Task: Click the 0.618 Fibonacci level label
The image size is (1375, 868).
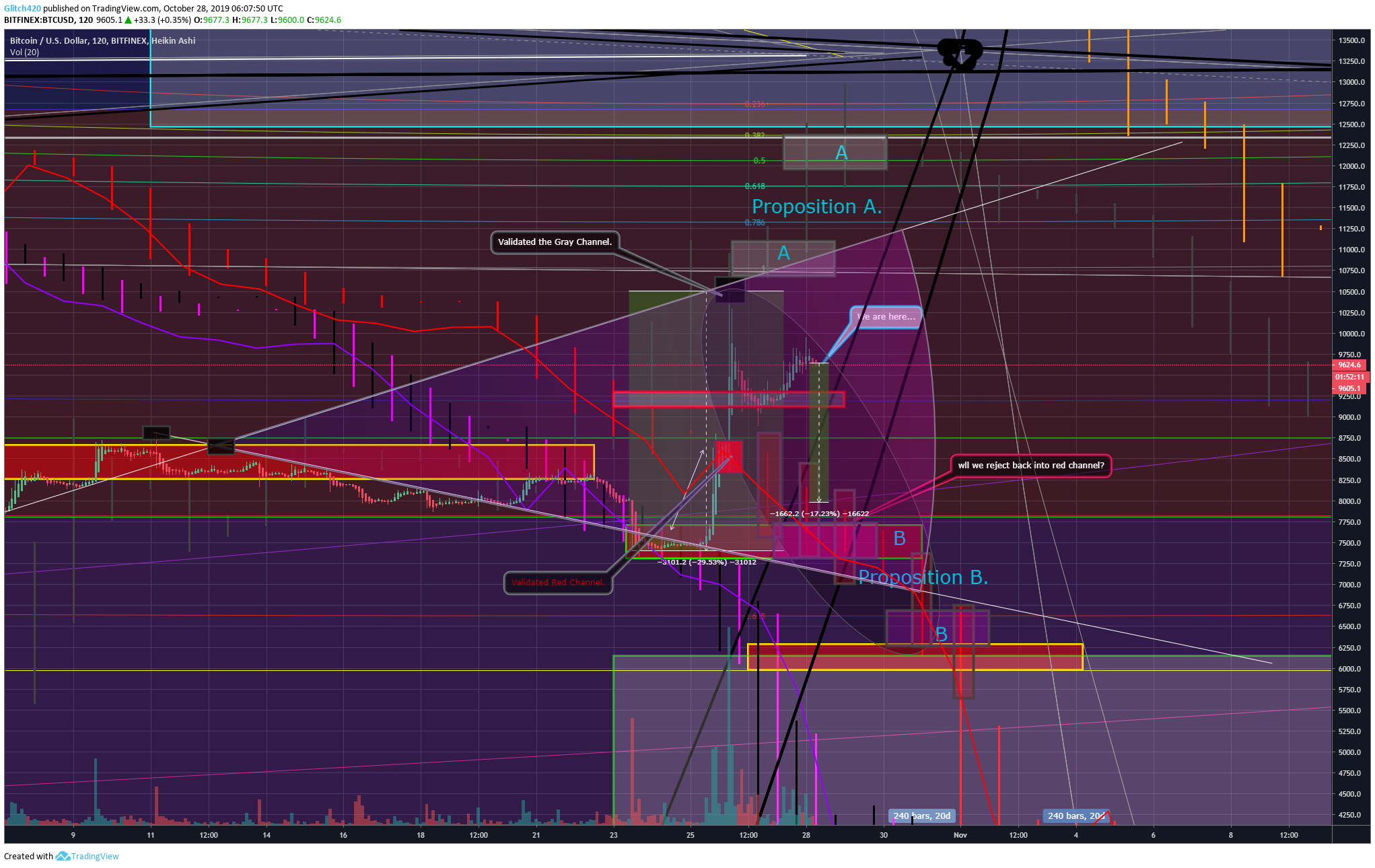Action: pyautogui.click(x=754, y=186)
